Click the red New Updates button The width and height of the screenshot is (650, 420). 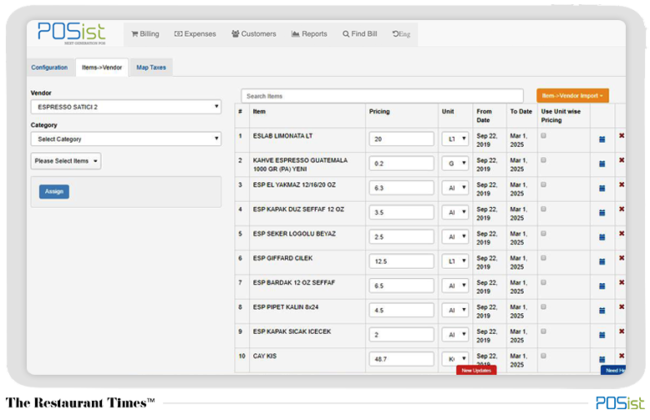pyautogui.click(x=476, y=370)
